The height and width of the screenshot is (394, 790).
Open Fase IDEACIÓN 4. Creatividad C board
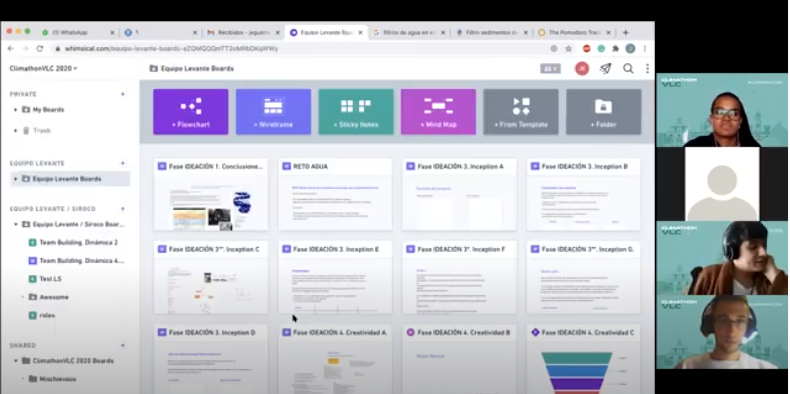(583, 359)
